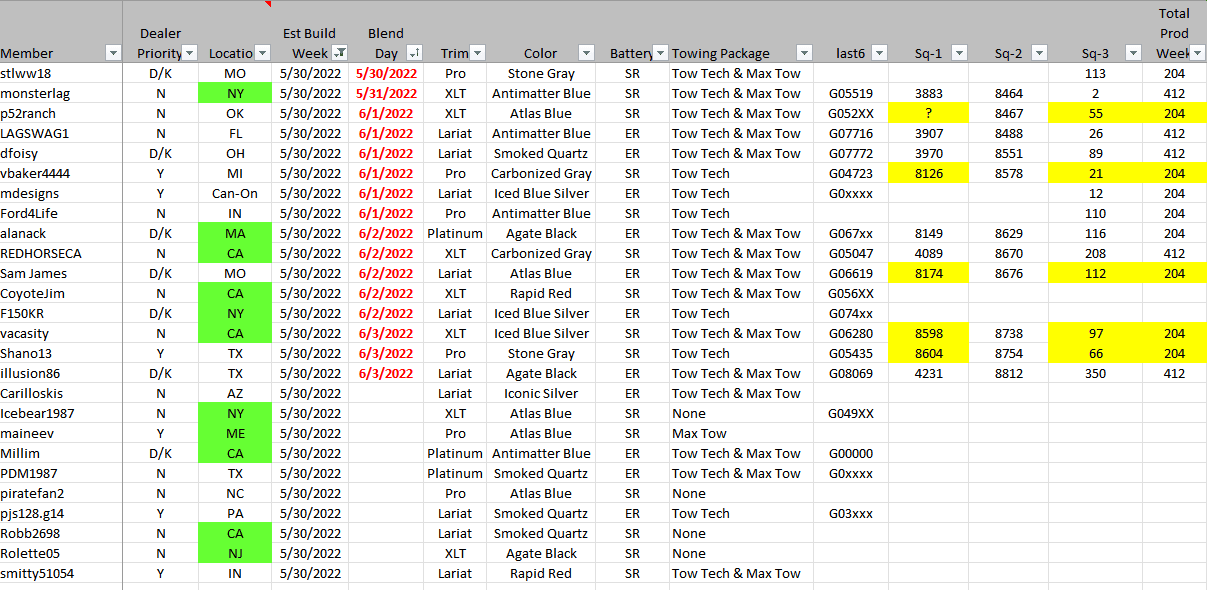Open the Member column filter dropdown

pos(112,53)
